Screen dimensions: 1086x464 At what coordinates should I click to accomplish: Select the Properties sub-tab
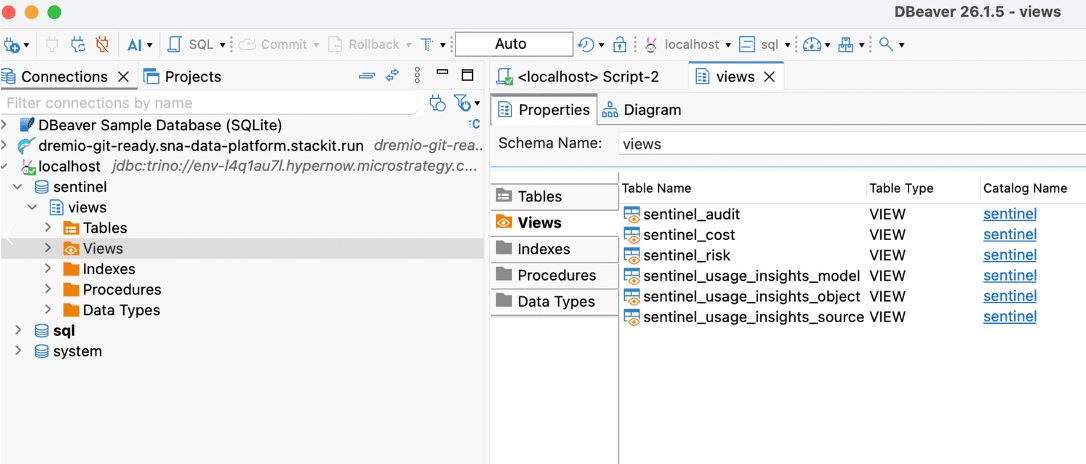pyautogui.click(x=544, y=109)
